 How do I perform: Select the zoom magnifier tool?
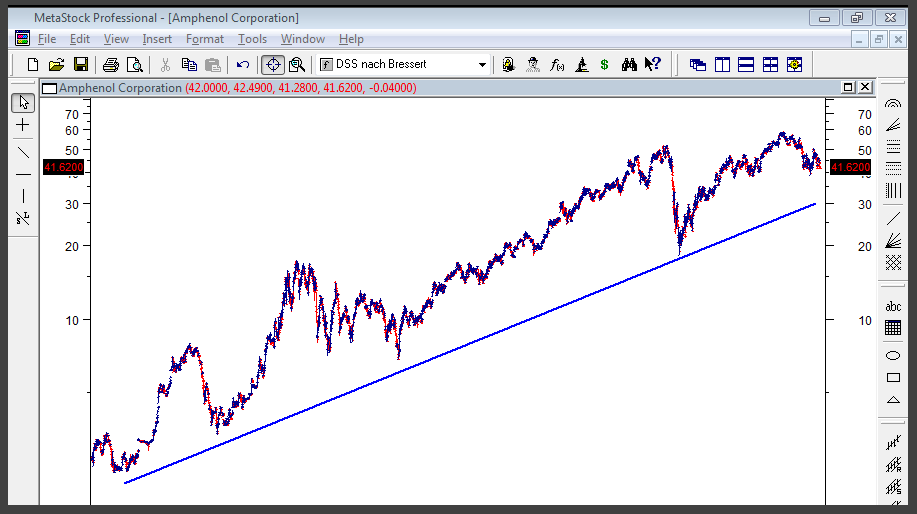[297, 64]
